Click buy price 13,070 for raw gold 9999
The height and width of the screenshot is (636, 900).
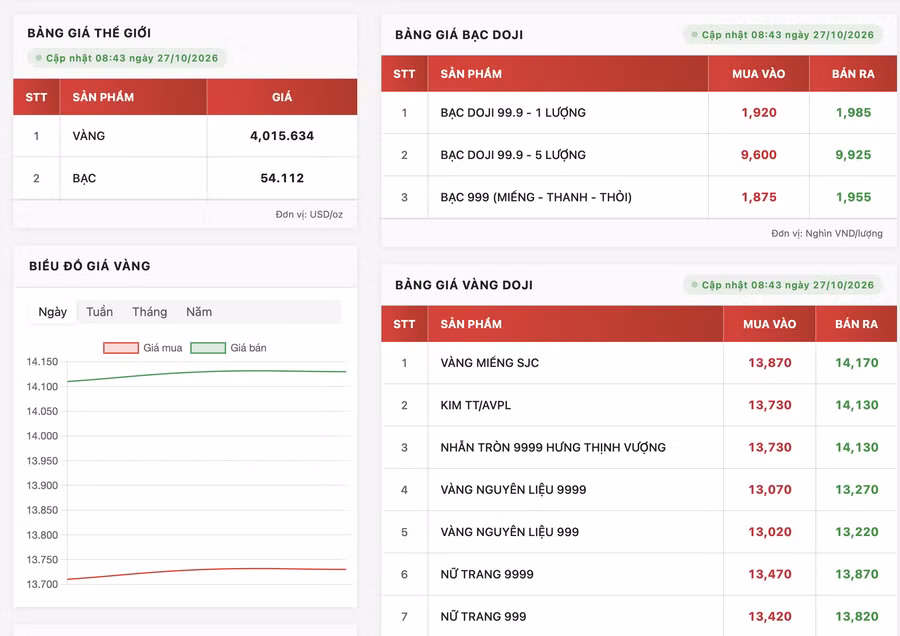pos(770,490)
